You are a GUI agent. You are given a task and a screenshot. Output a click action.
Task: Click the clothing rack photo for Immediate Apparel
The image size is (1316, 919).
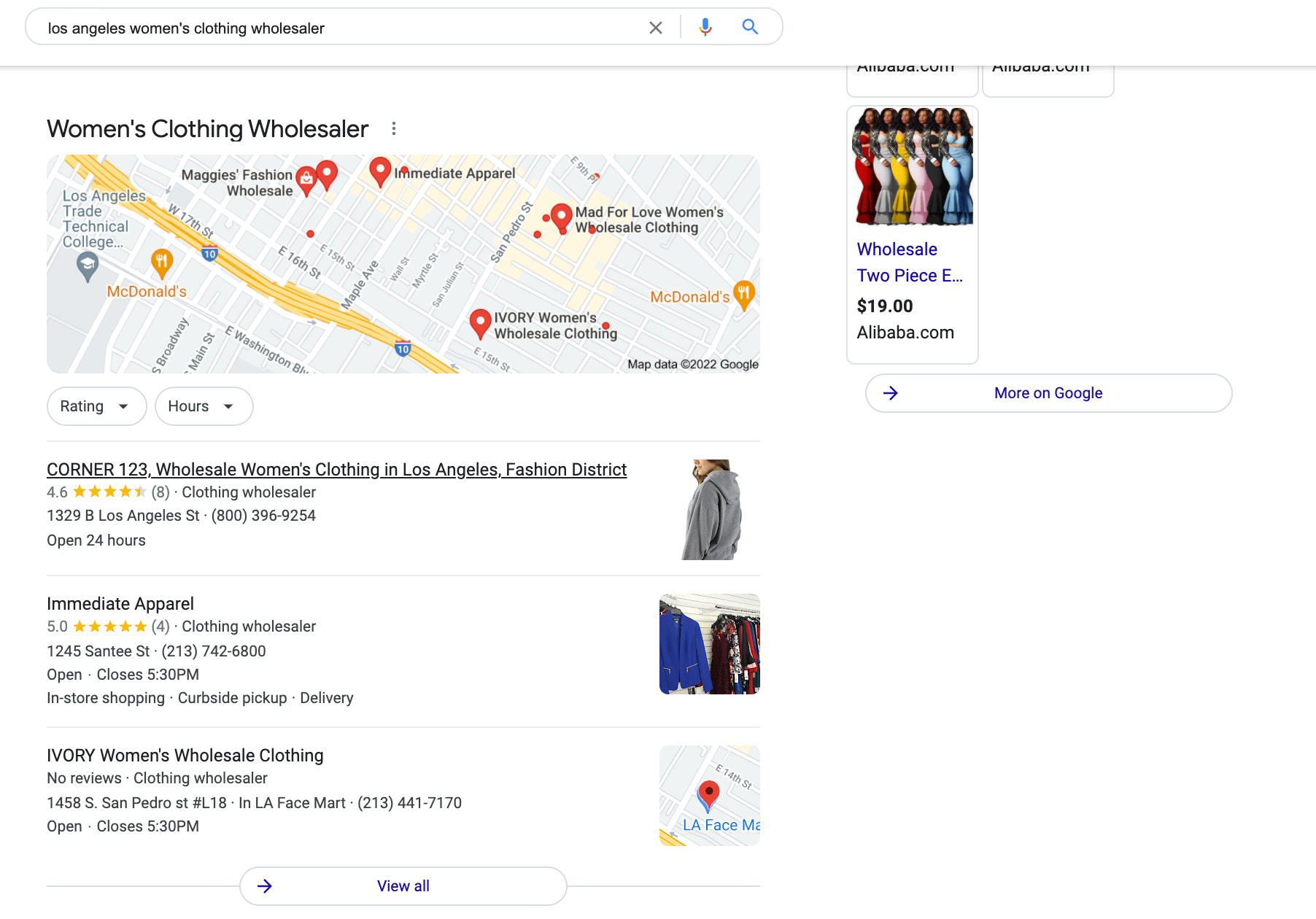(708, 644)
